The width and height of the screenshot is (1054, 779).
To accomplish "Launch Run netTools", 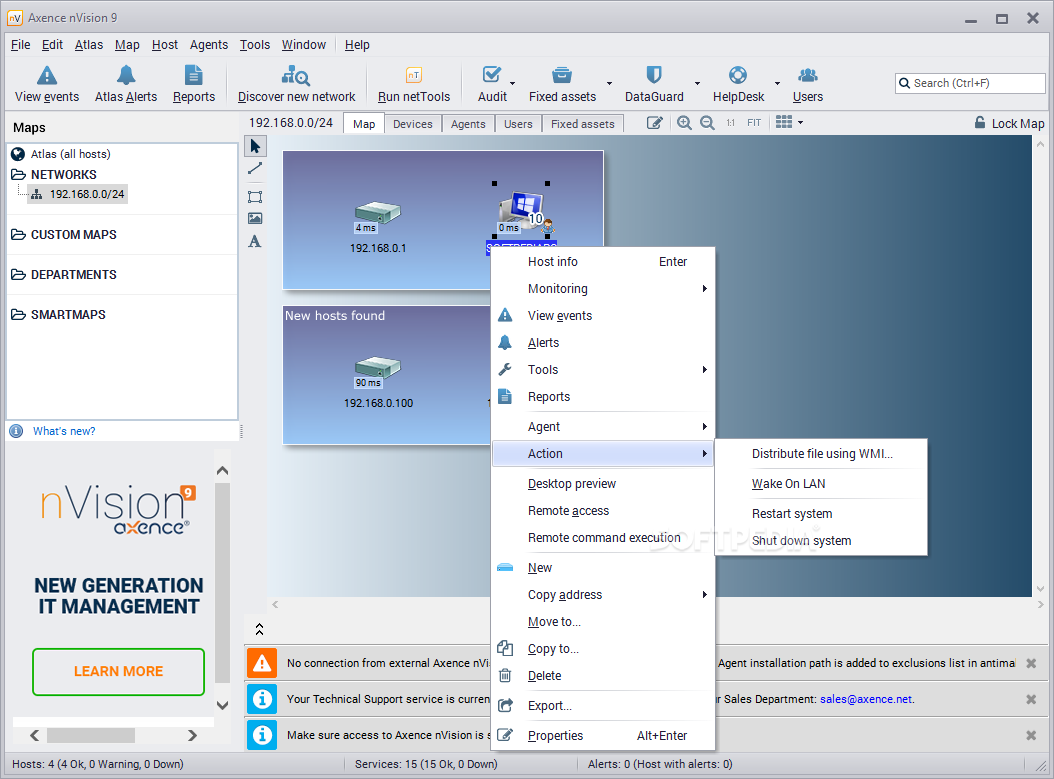I will click(x=414, y=84).
